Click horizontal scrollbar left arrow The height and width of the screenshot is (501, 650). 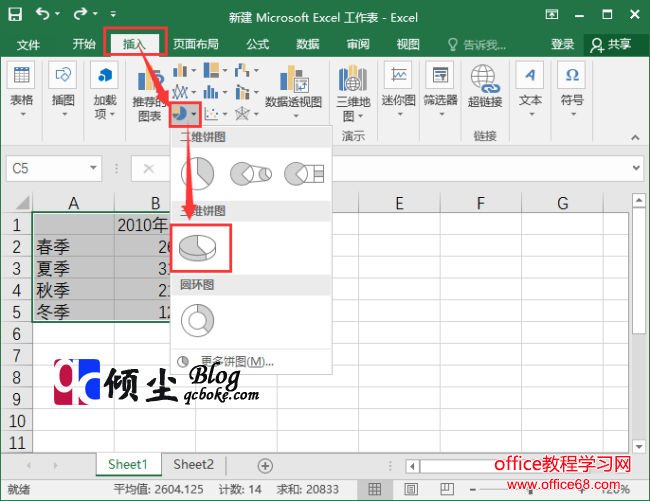tap(412, 466)
